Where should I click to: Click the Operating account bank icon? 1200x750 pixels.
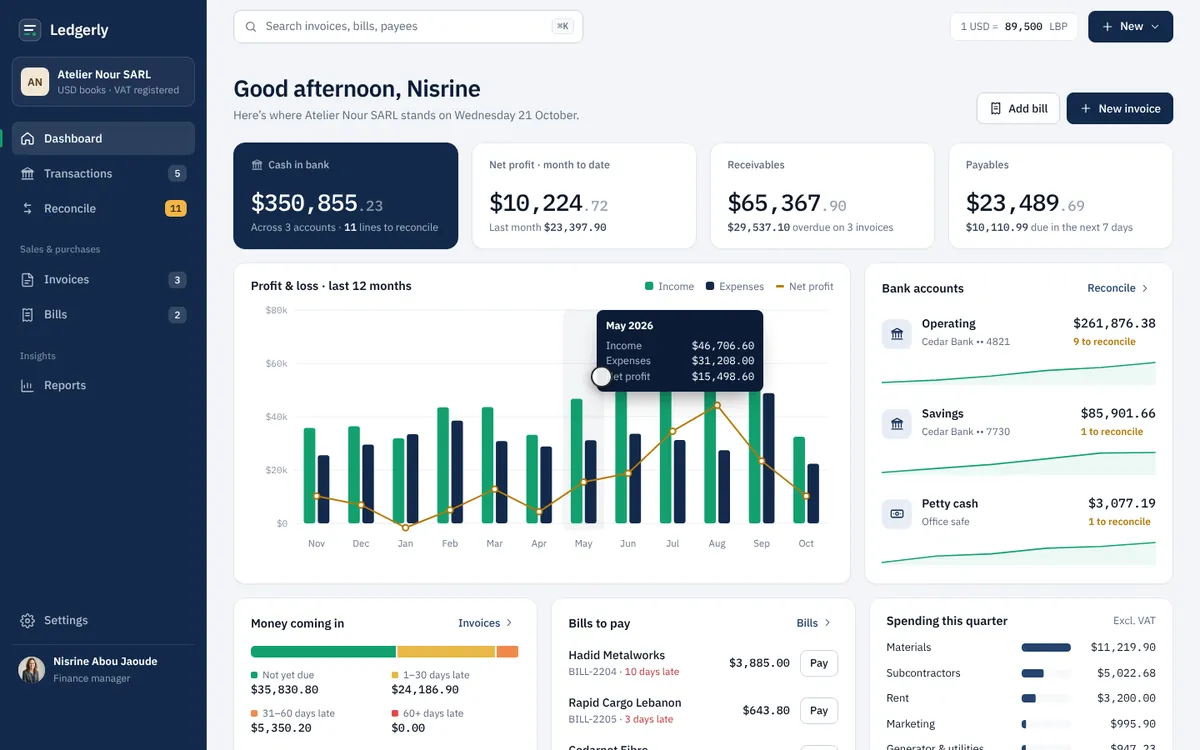[x=897, y=334]
